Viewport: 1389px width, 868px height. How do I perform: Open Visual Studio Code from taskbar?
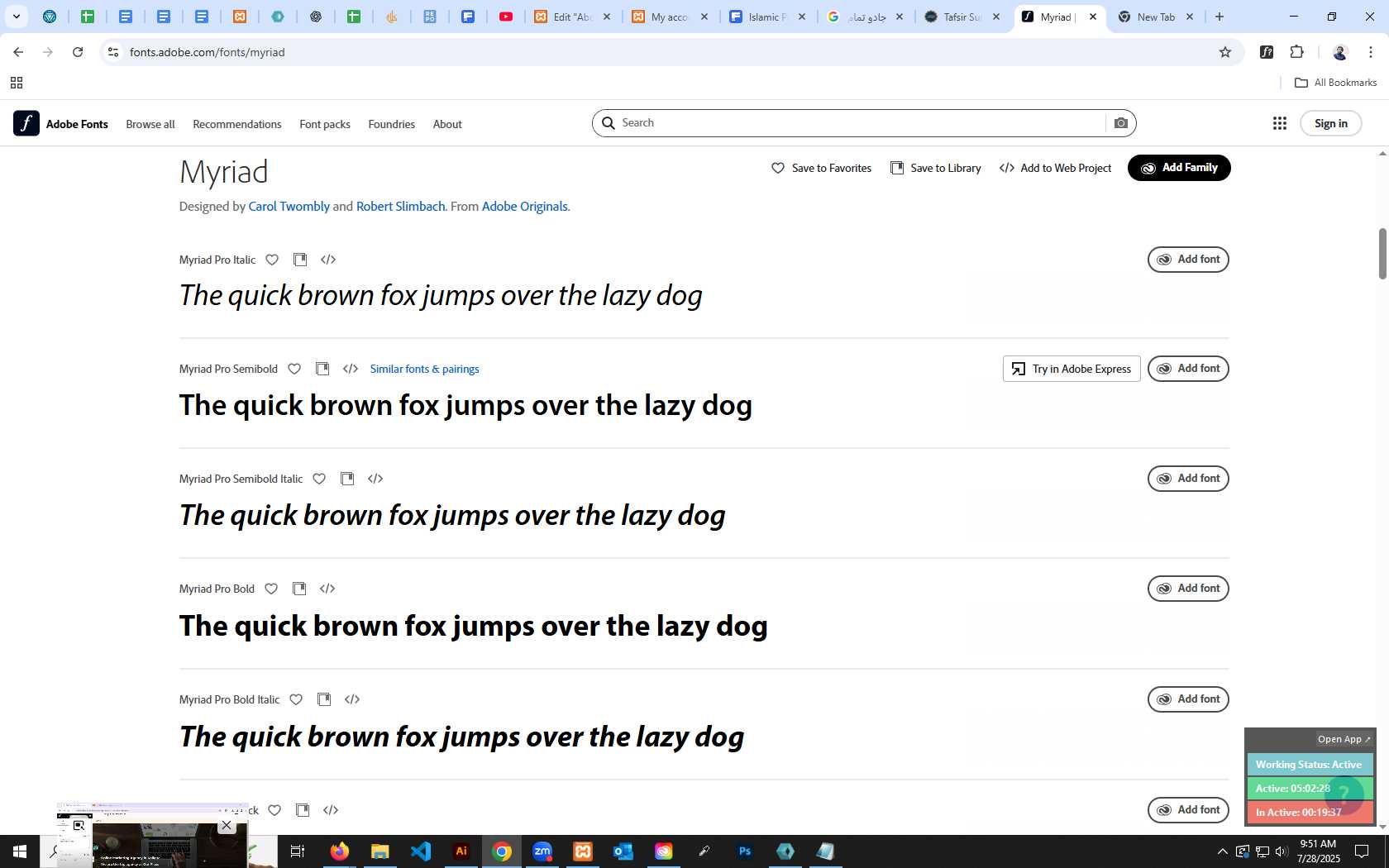coord(421,851)
